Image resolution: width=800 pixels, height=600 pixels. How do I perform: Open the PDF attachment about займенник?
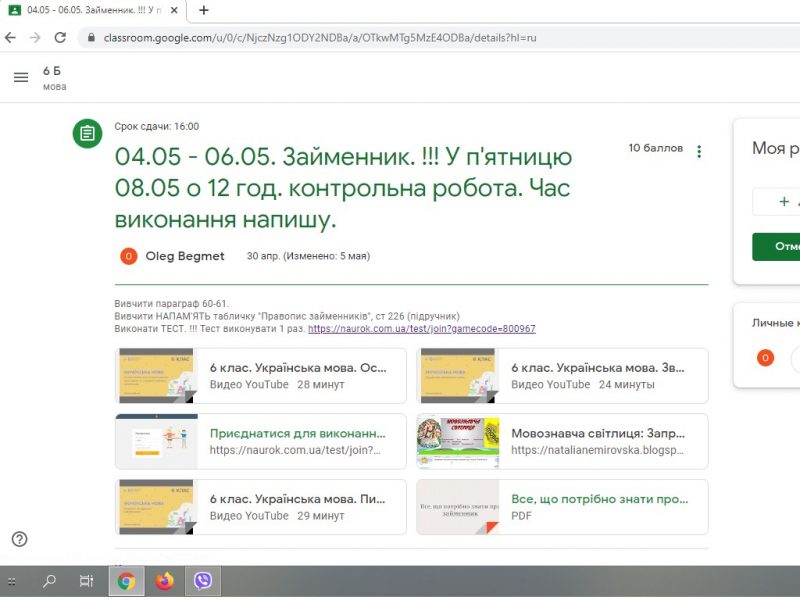coord(562,507)
